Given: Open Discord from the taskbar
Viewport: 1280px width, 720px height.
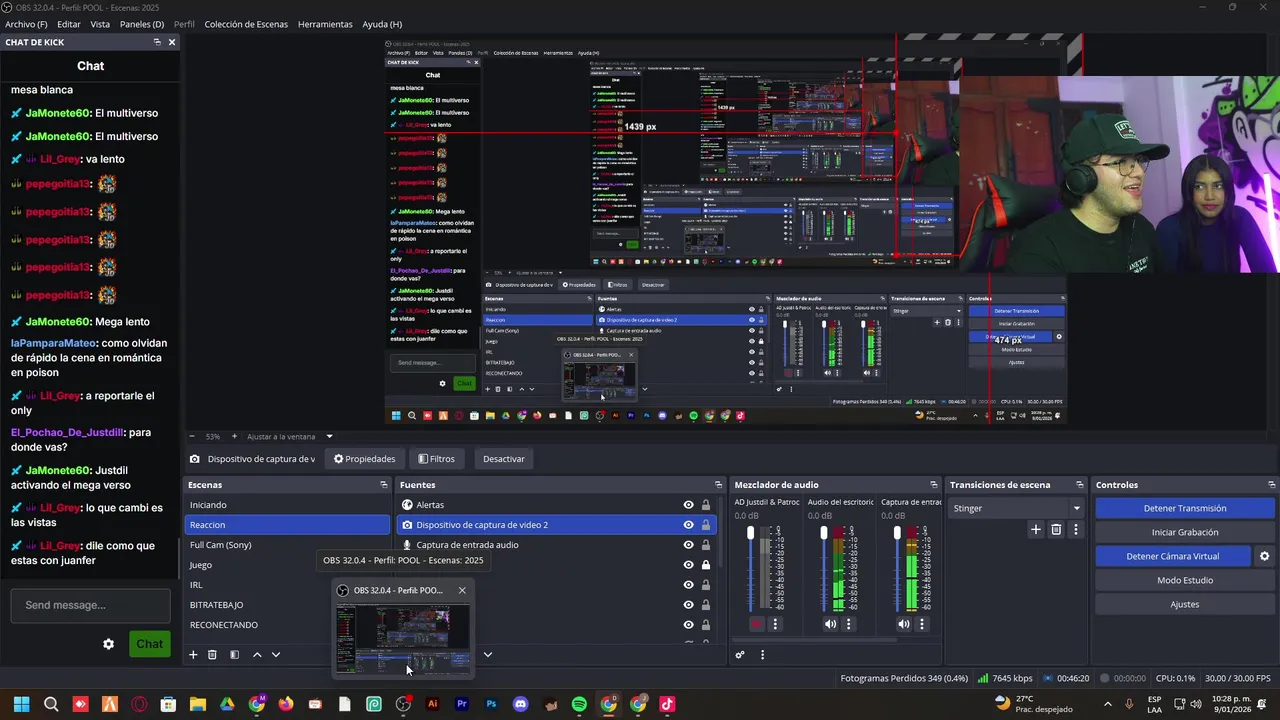Looking at the screenshot, I should (520, 704).
